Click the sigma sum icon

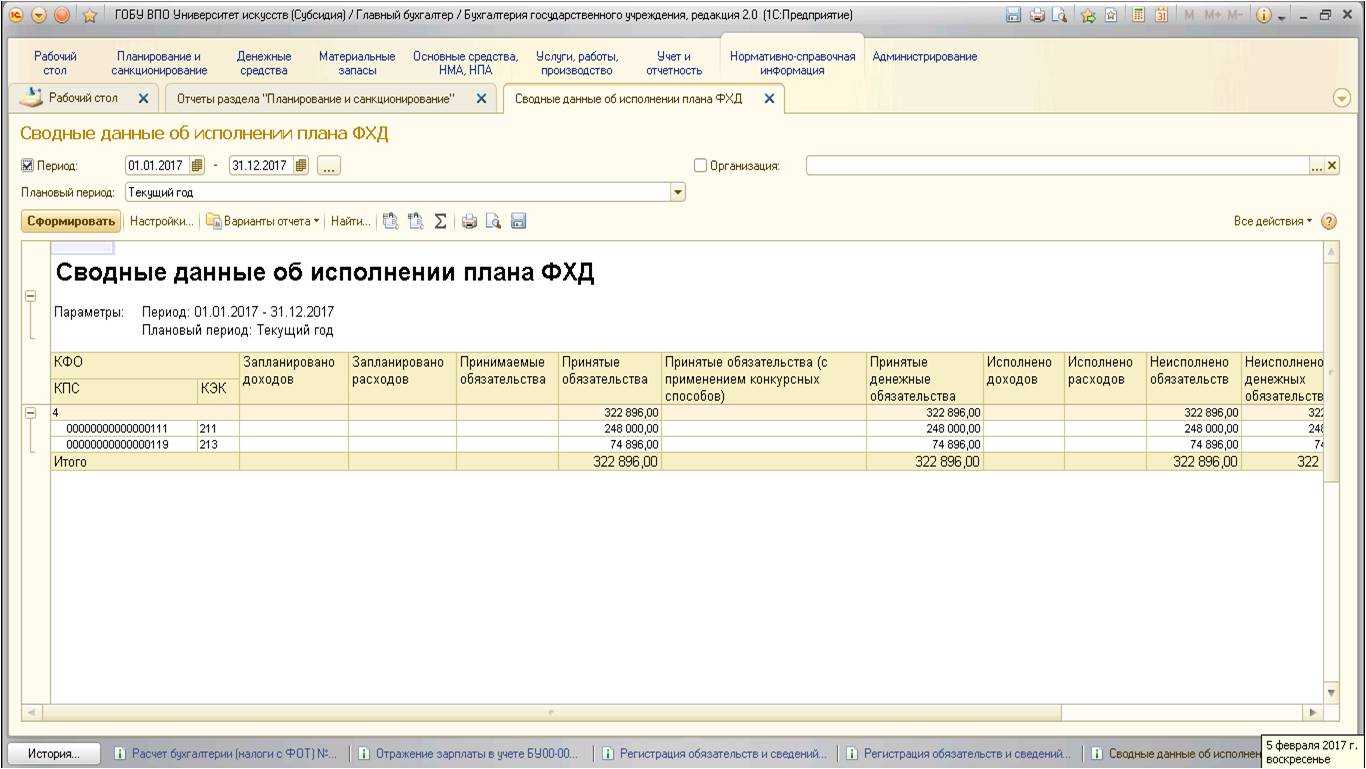pos(440,221)
